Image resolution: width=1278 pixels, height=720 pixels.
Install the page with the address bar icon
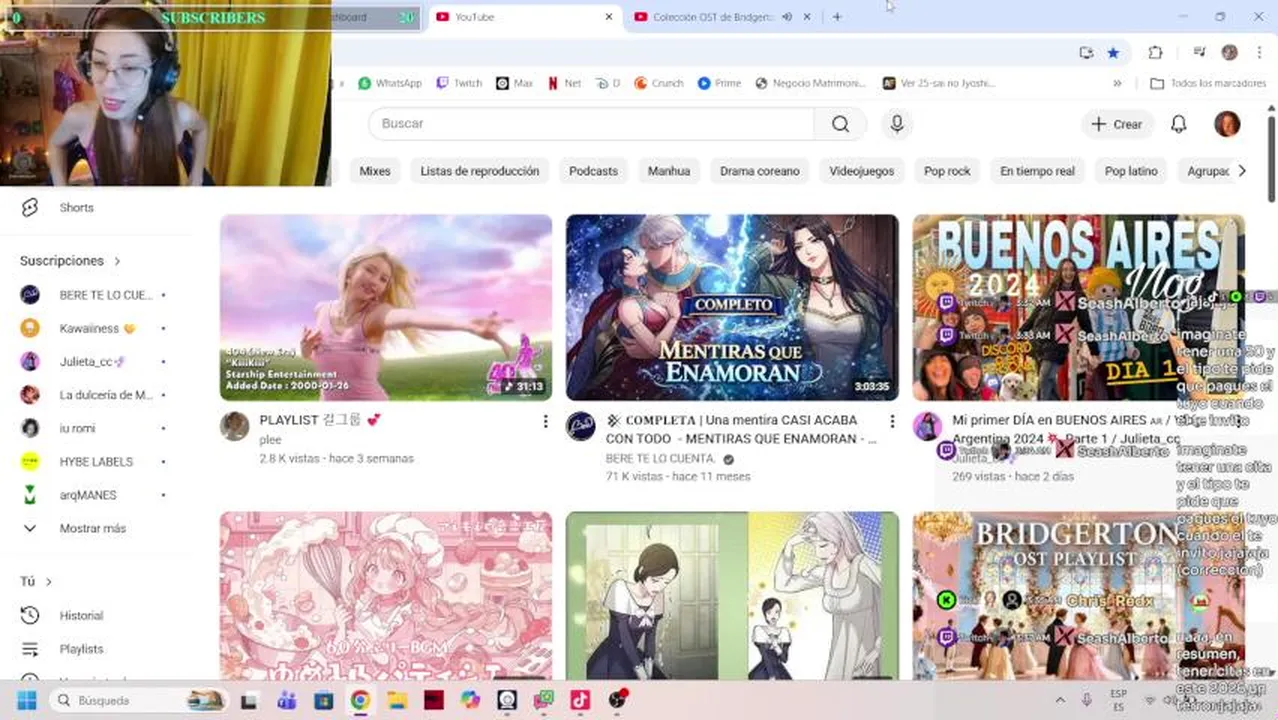[x=1086, y=52]
